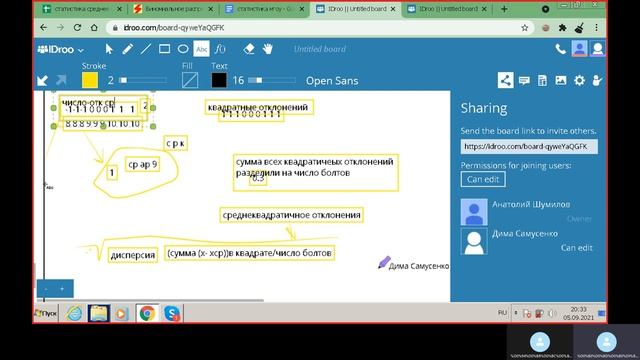Click zoom out minus button

[46, 289]
